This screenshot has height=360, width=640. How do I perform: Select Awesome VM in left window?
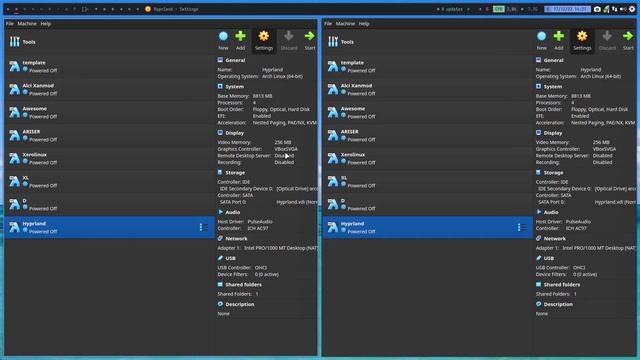click(109, 112)
